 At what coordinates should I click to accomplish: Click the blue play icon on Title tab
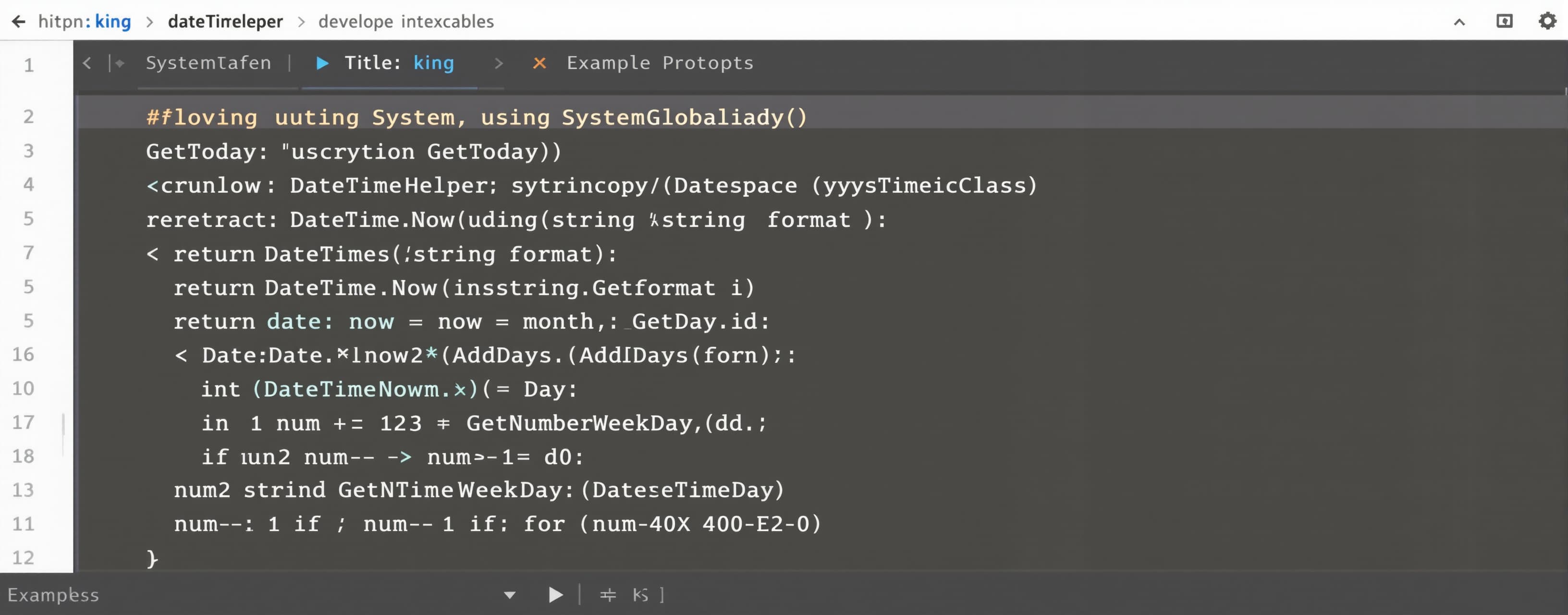click(x=323, y=63)
